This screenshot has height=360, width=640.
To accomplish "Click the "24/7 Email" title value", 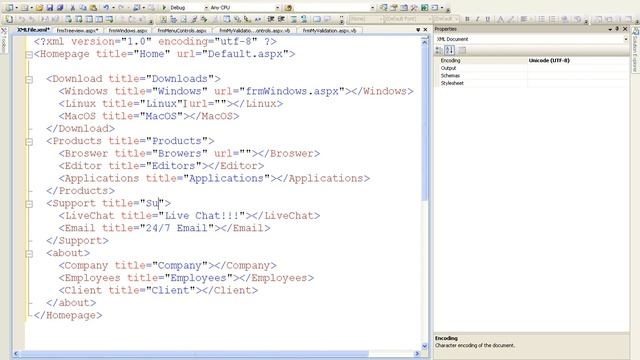I will [x=177, y=228].
